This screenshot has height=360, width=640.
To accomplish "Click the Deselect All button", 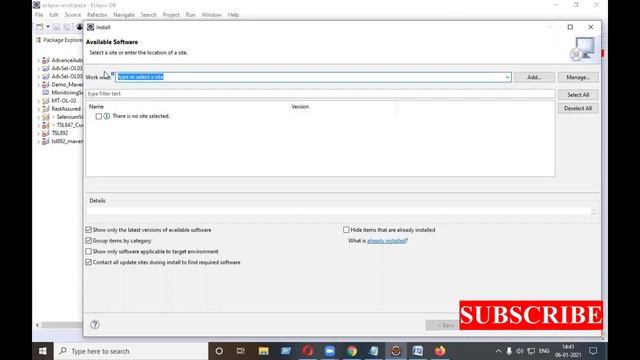I will coord(578,109).
